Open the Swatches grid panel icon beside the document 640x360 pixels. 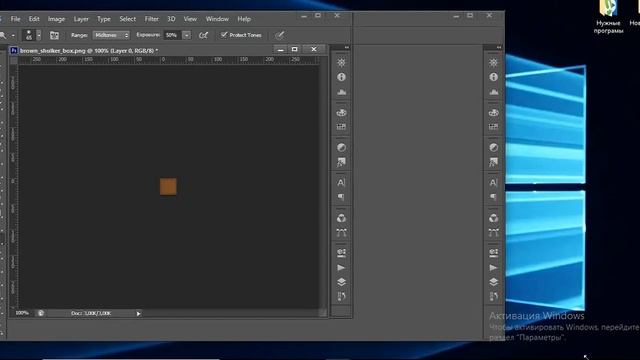click(342, 127)
